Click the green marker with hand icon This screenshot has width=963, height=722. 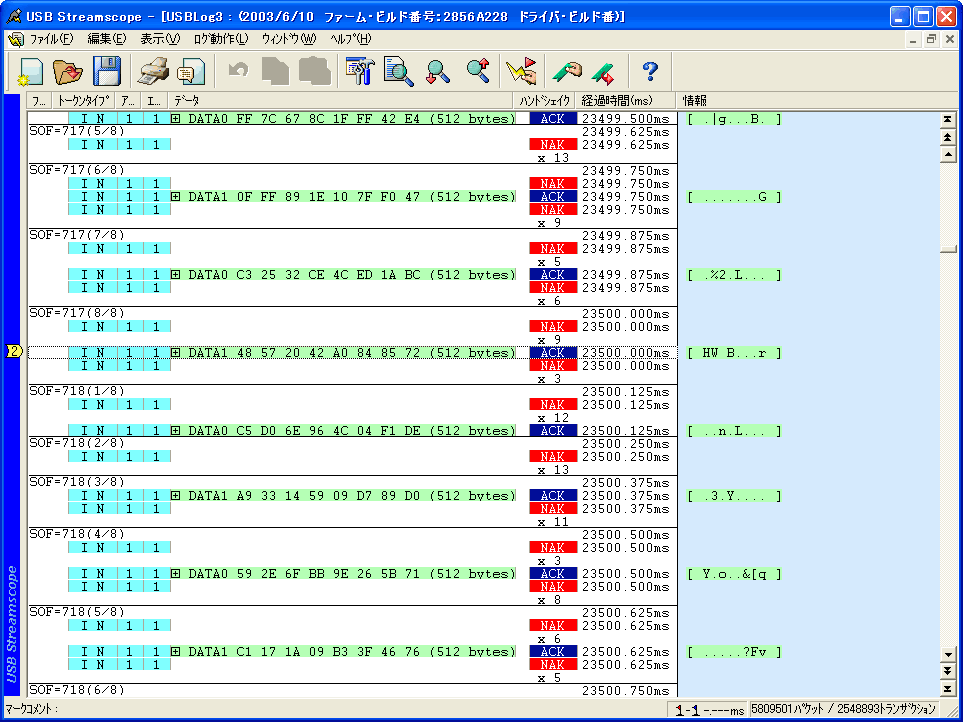click(567, 71)
